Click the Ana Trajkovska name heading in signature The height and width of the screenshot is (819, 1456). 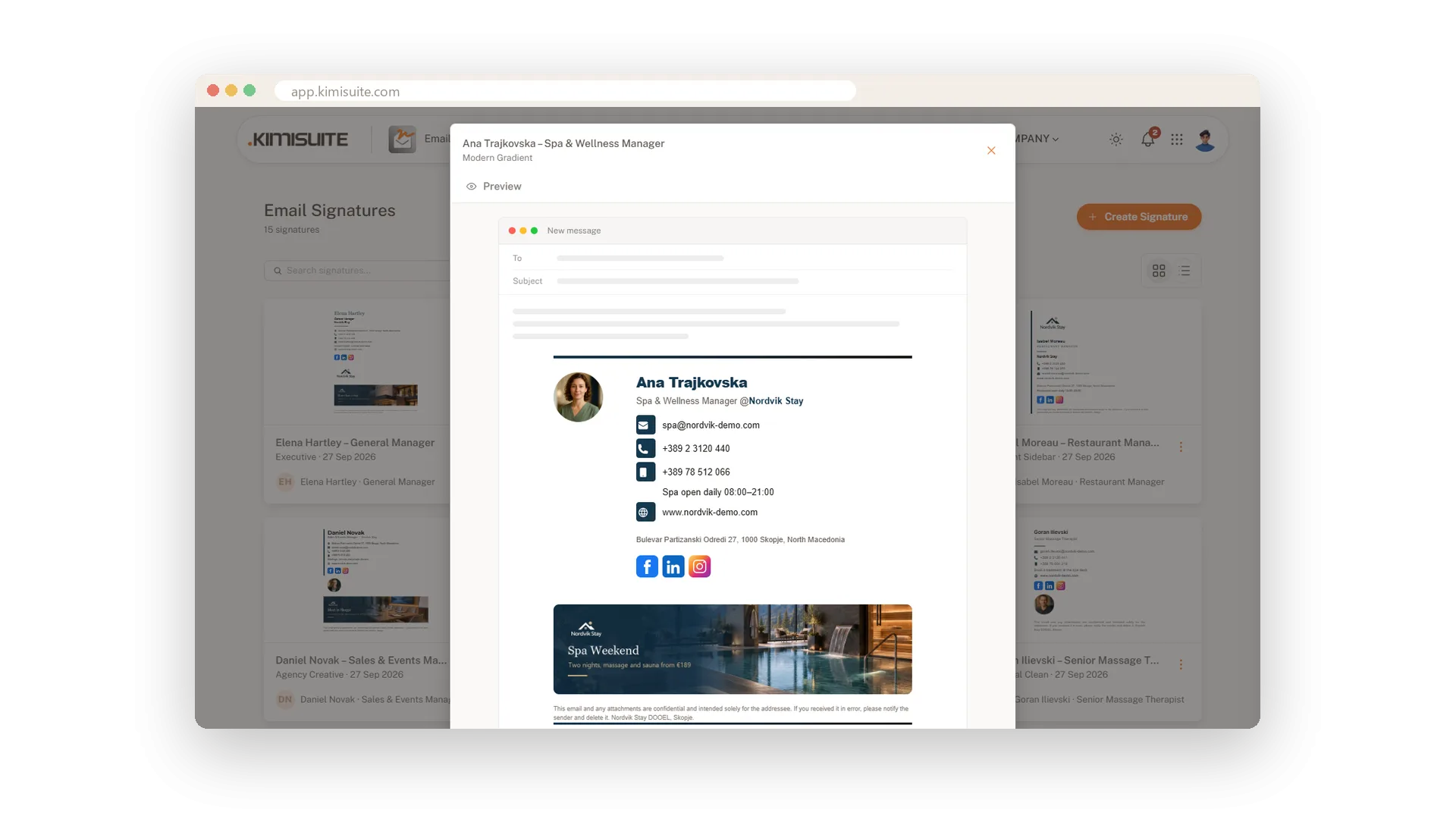pos(692,383)
